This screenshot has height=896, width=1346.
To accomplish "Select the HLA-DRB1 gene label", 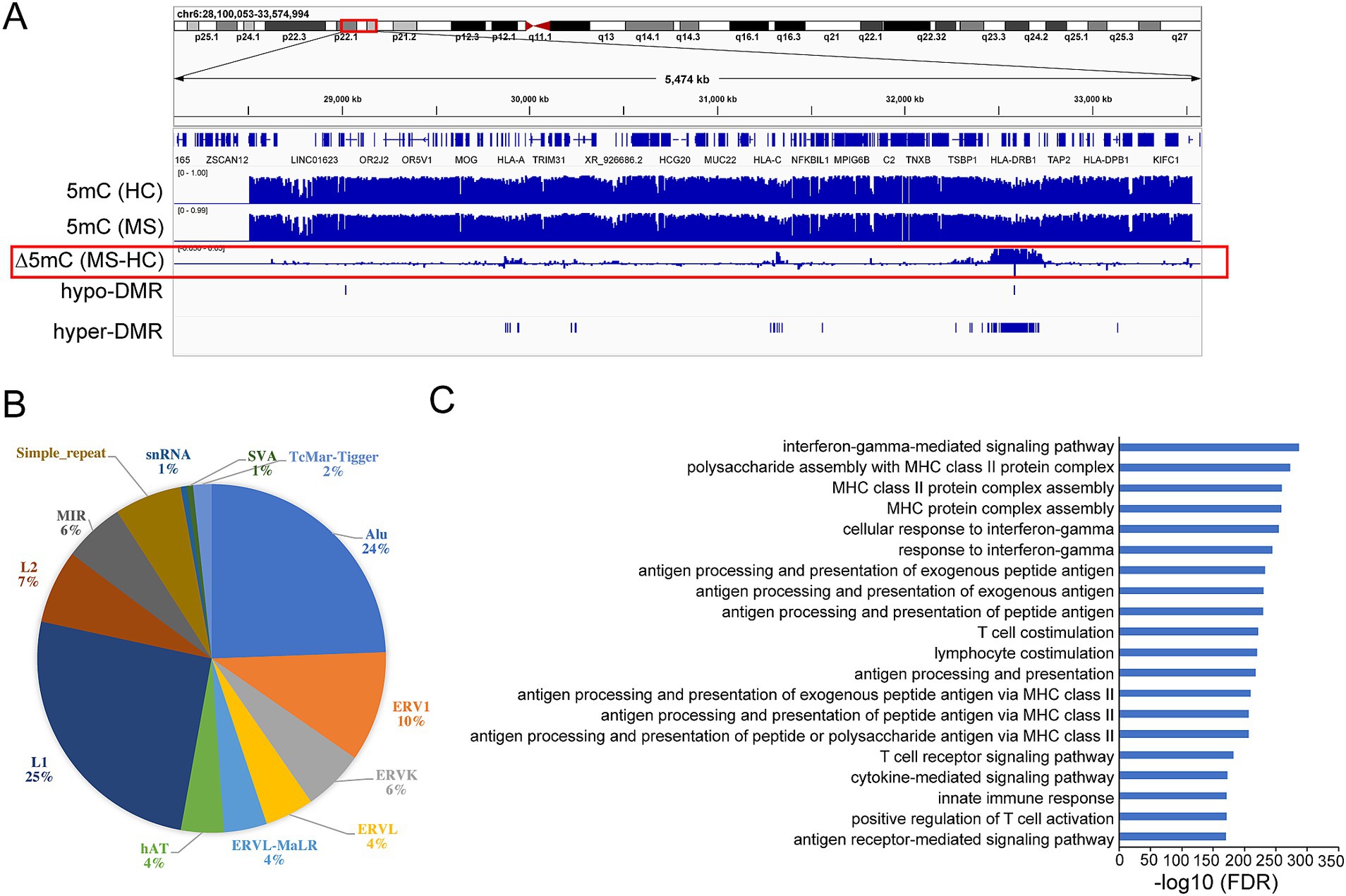I will [1013, 160].
